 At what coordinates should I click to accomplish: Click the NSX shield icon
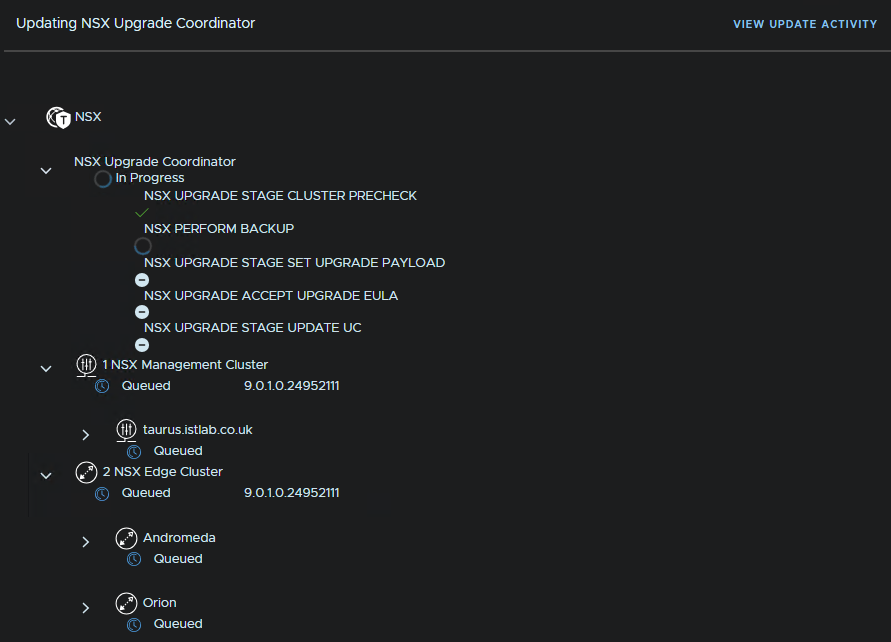59,118
